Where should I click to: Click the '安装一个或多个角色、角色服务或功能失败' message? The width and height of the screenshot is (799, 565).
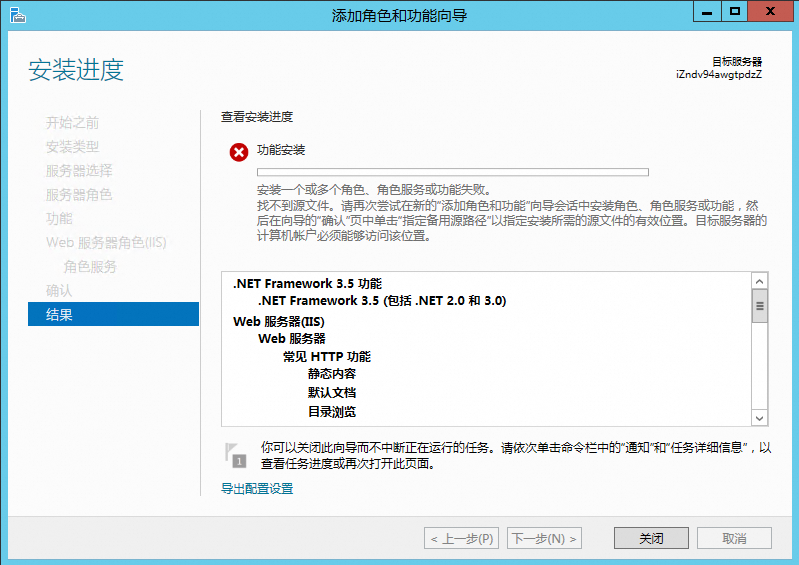coord(374,190)
